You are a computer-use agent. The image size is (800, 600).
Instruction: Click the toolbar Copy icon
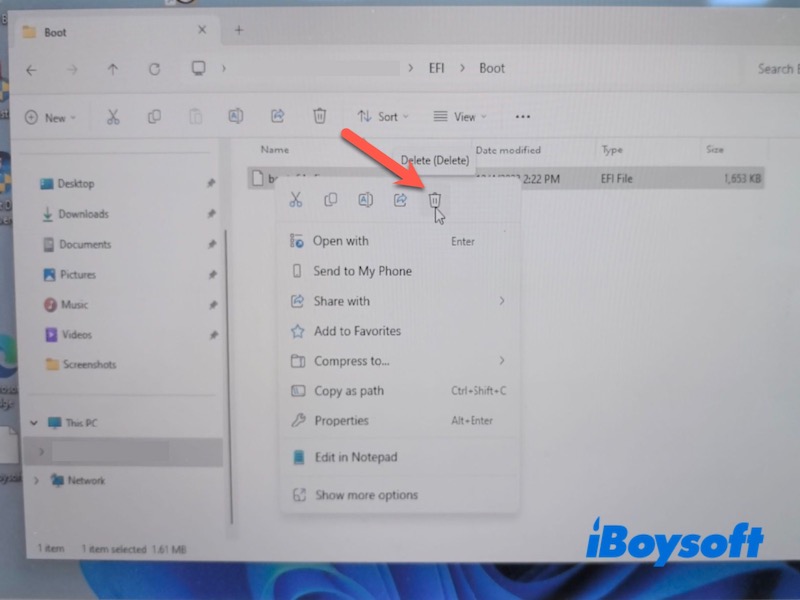154,117
